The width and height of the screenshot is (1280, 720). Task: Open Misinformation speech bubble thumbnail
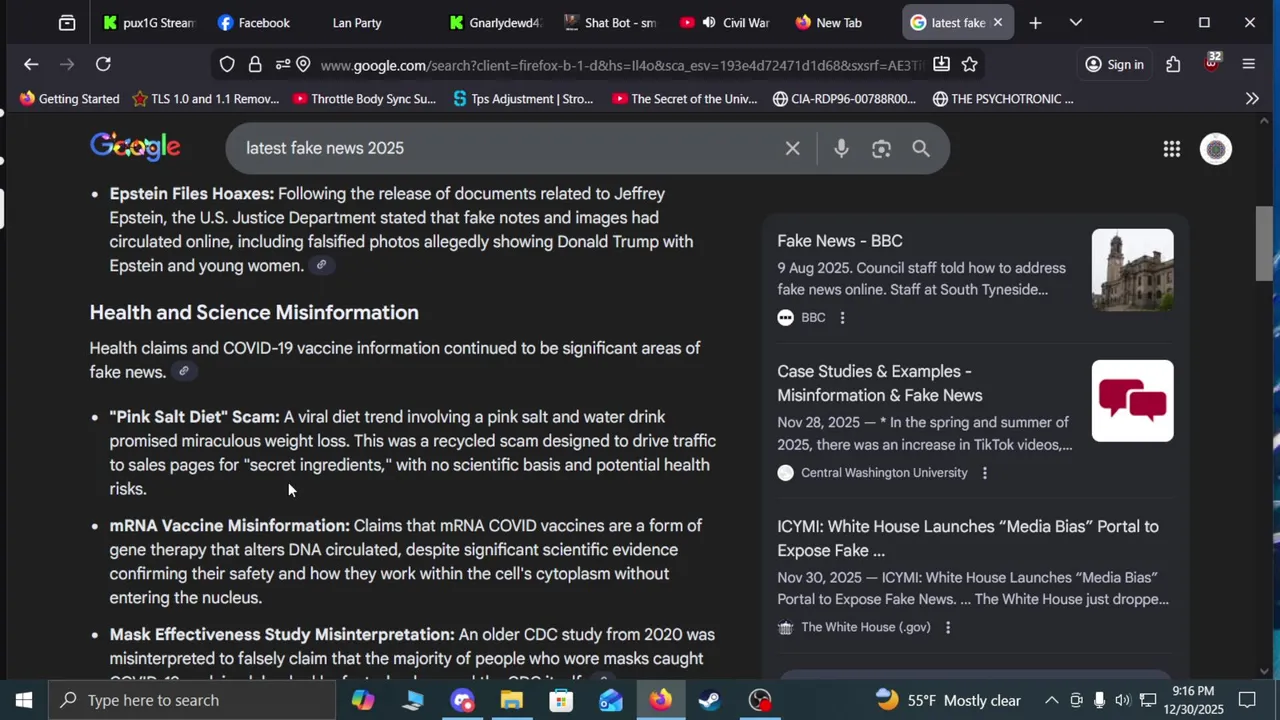click(x=1132, y=401)
